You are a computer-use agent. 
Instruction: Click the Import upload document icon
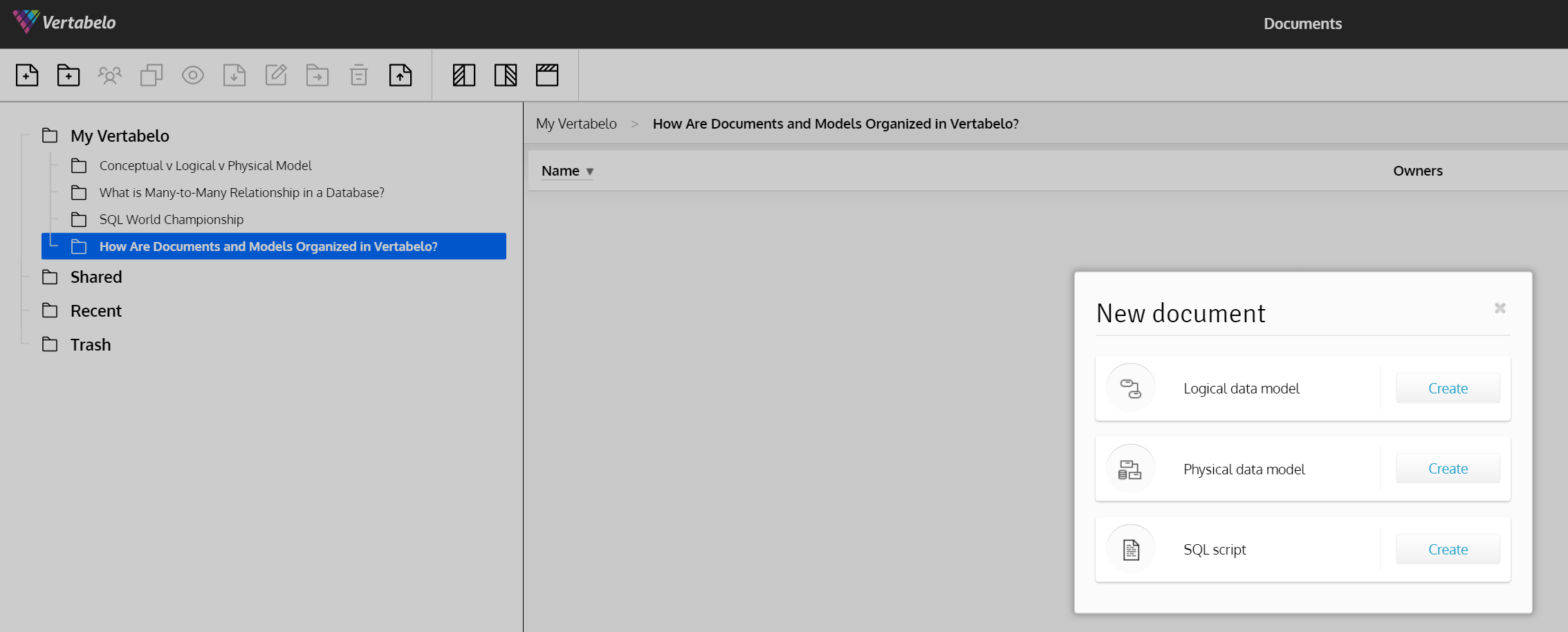pyautogui.click(x=400, y=75)
